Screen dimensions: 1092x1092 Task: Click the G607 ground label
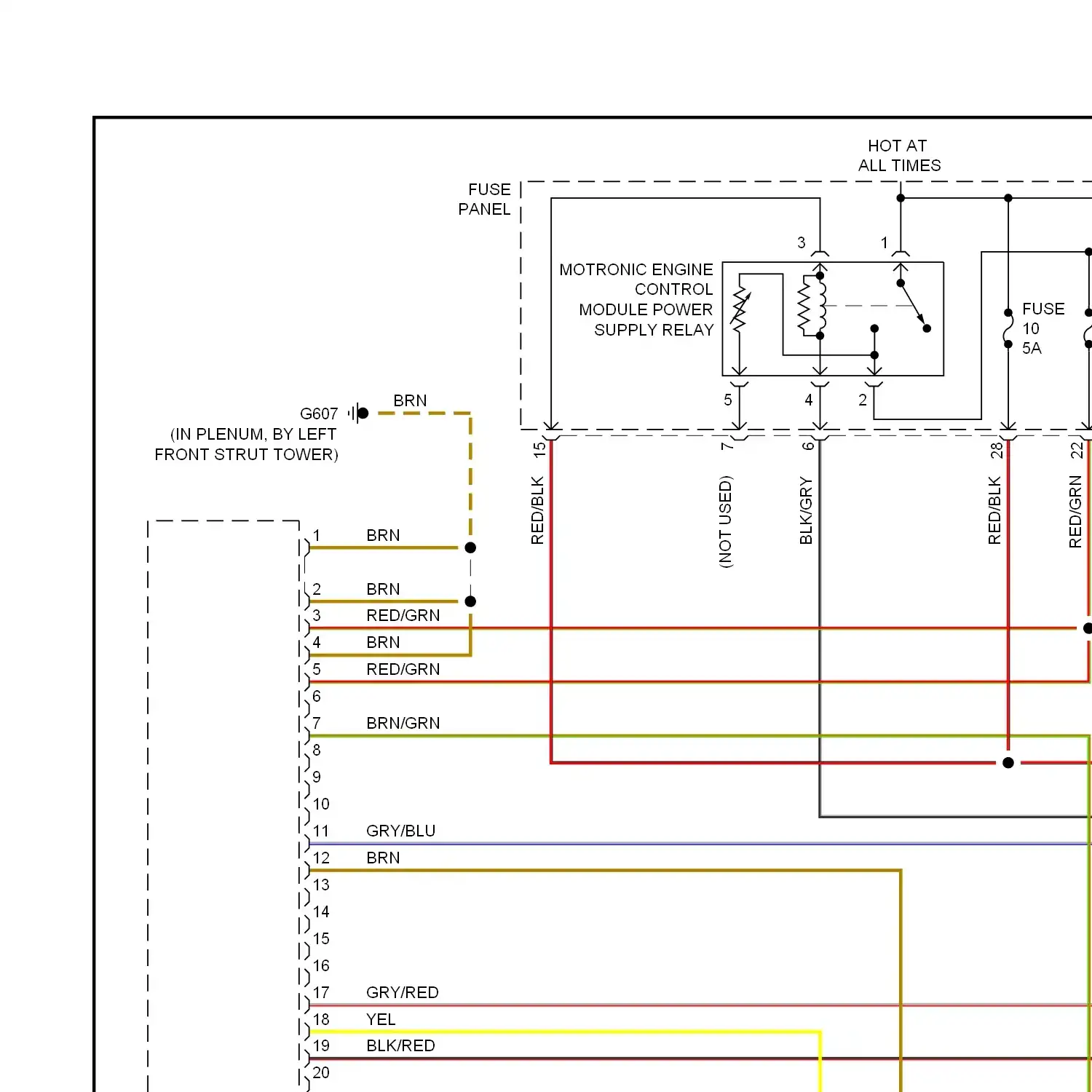(319, 414)
